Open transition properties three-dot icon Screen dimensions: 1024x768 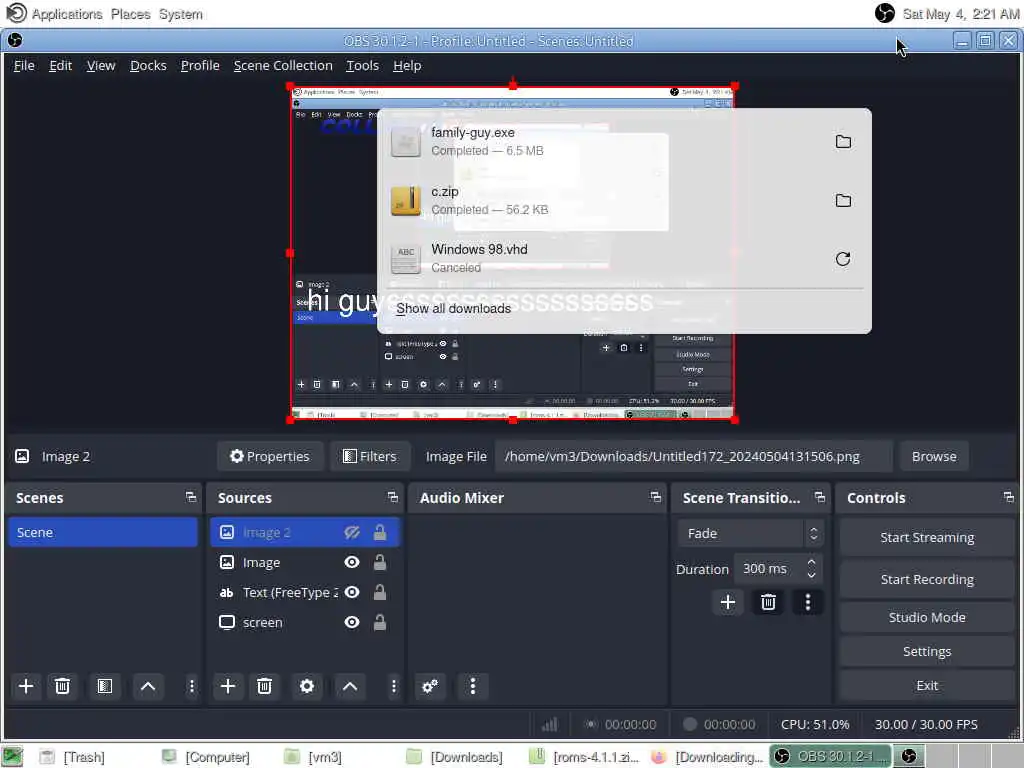pos(808,602)
